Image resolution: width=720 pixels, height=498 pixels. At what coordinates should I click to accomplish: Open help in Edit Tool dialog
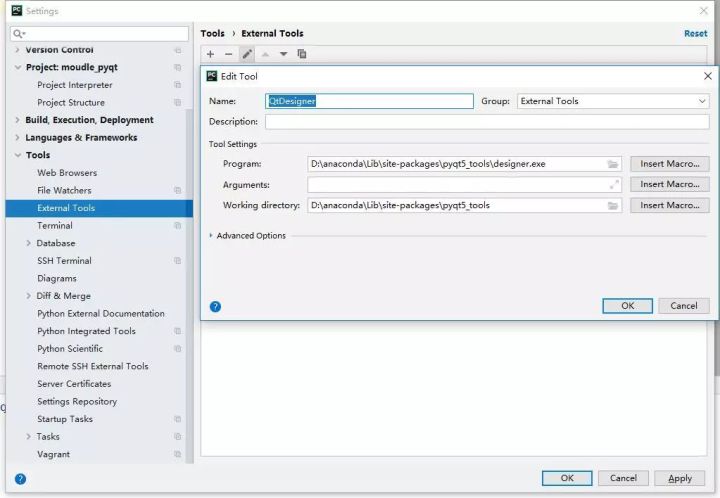click(x=215, y=307)
